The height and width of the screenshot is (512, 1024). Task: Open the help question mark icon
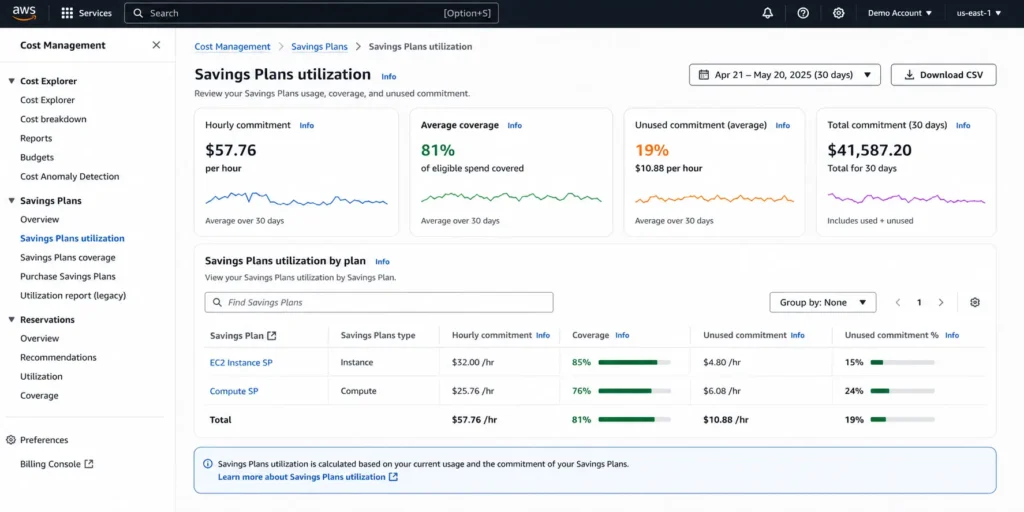click(803, 13)
